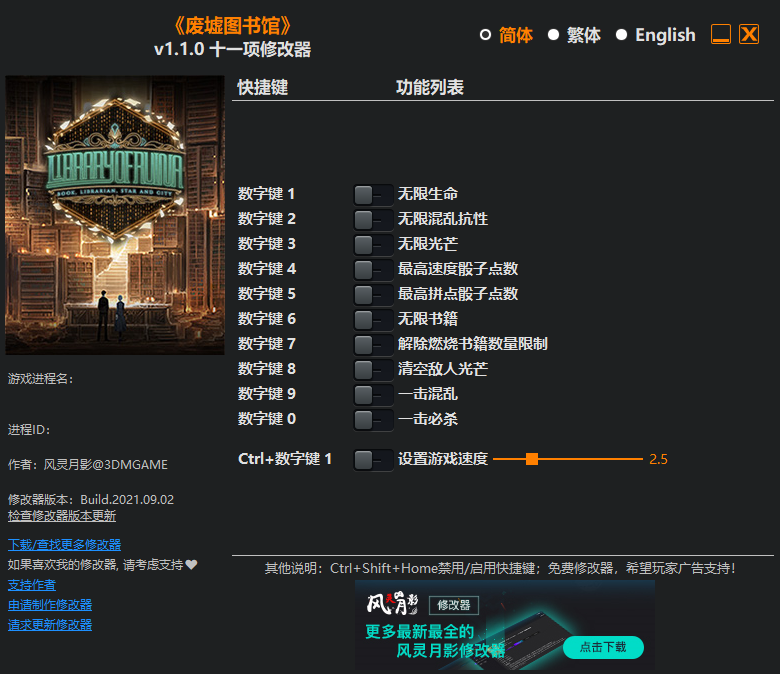Click 其他说明 hotkey notice text
Image resolution: width=780 pixels, height=674 pixels.
[x=500, y=568]
